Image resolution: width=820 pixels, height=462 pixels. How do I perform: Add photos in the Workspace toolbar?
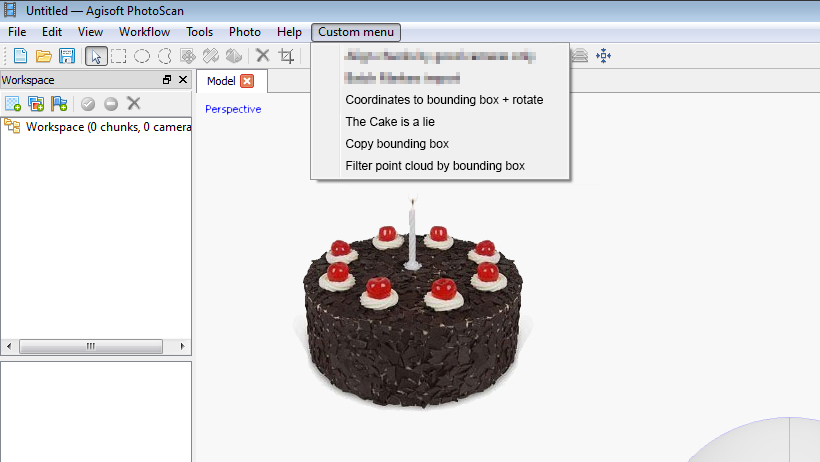coord(36,104)
